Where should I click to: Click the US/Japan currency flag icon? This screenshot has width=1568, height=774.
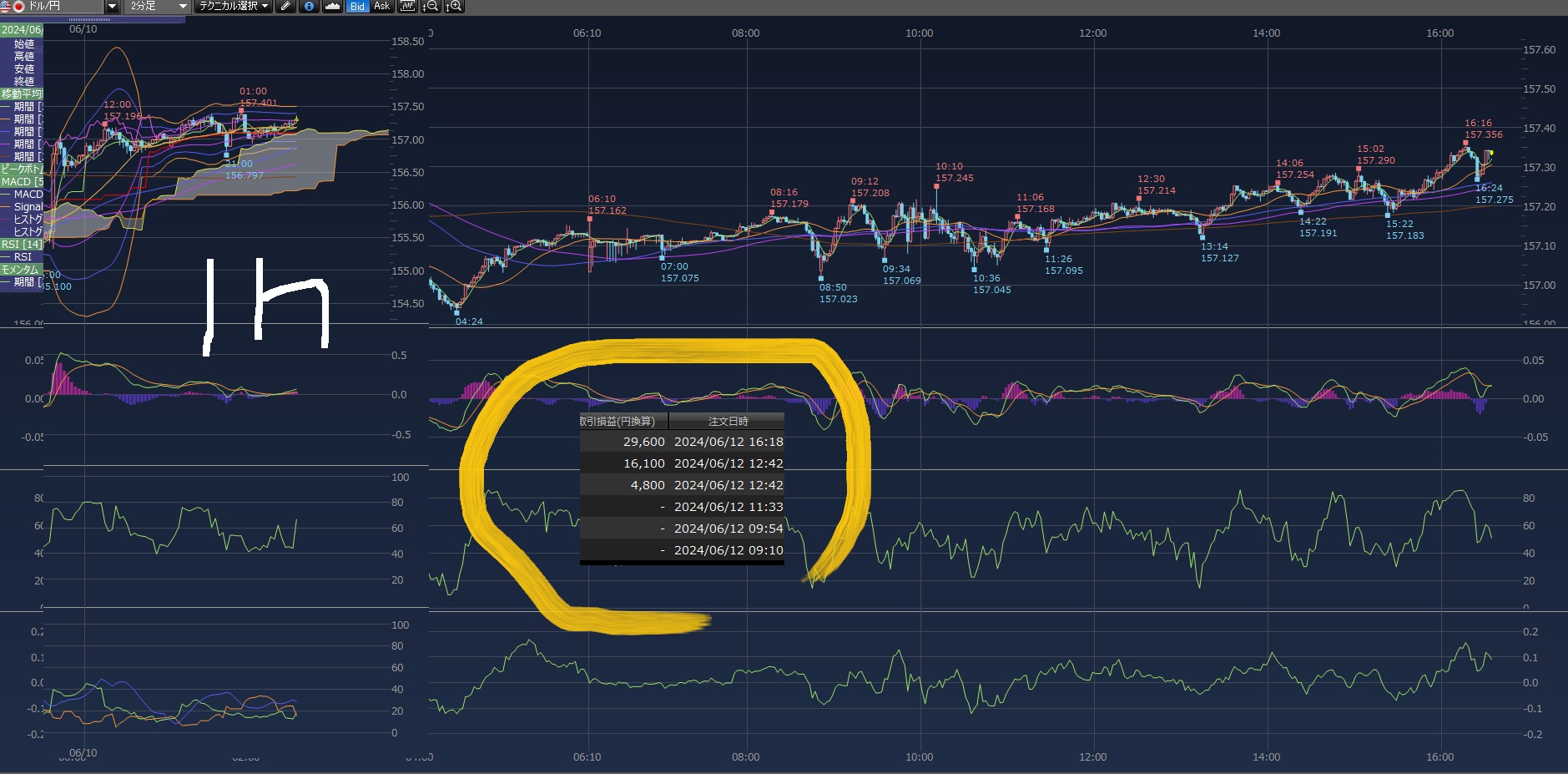(x=12, y=6)
